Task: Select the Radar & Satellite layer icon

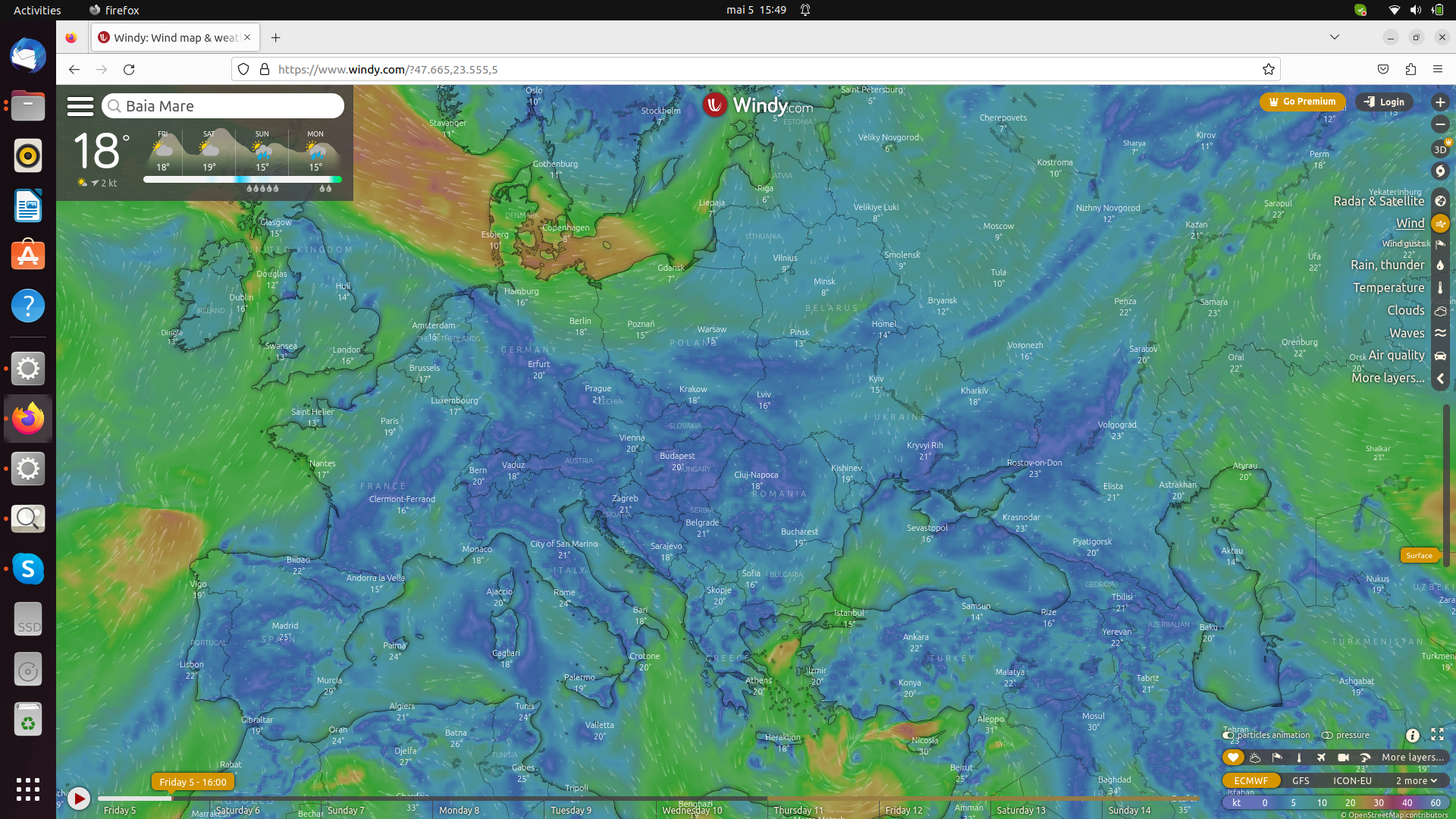Action: pos(1440,201)
